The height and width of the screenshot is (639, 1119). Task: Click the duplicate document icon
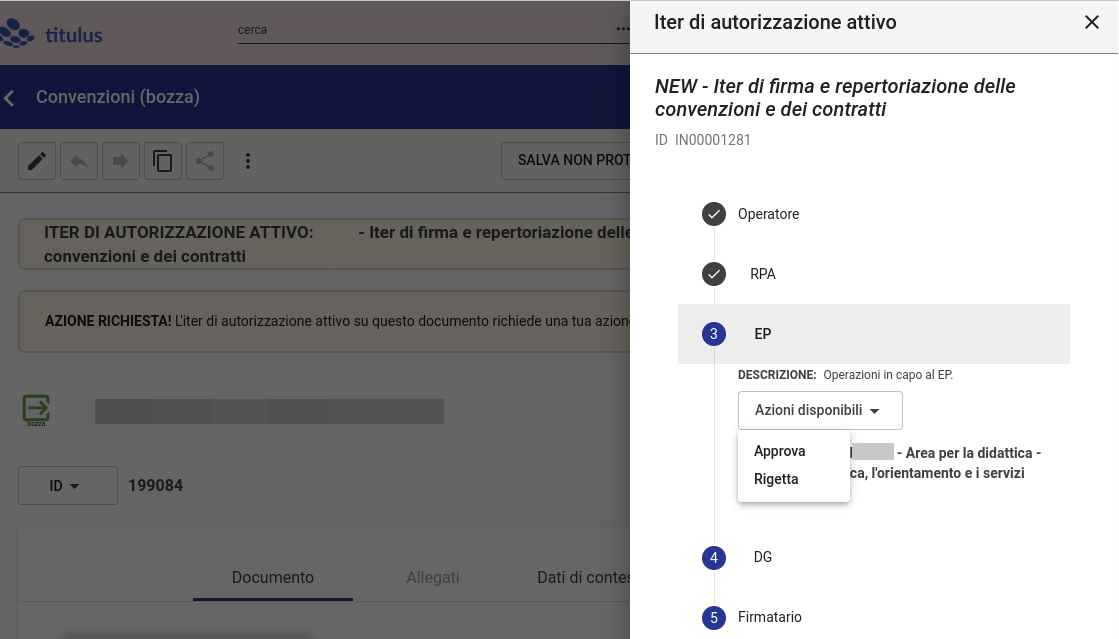[x=163, y=161]
